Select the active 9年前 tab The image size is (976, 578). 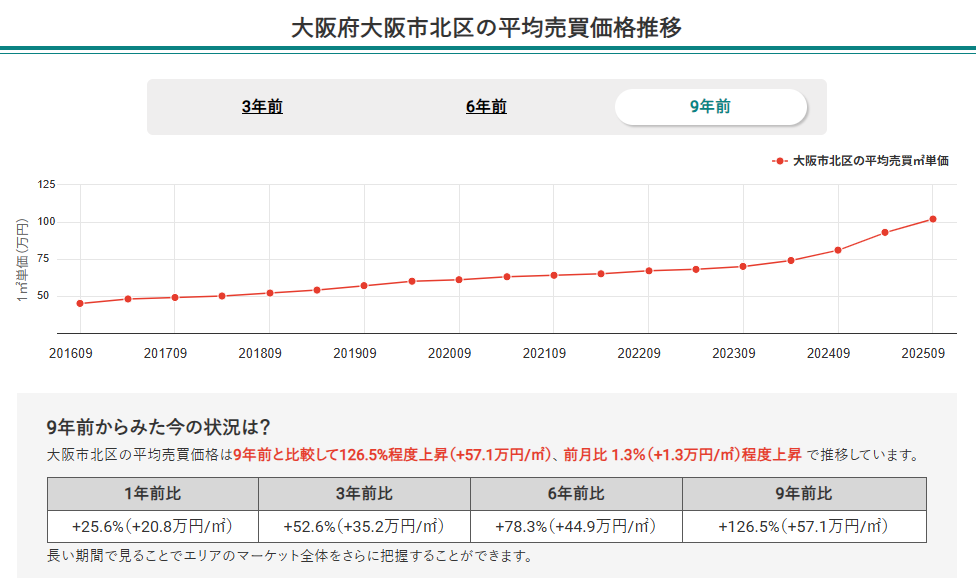(710, 107)
